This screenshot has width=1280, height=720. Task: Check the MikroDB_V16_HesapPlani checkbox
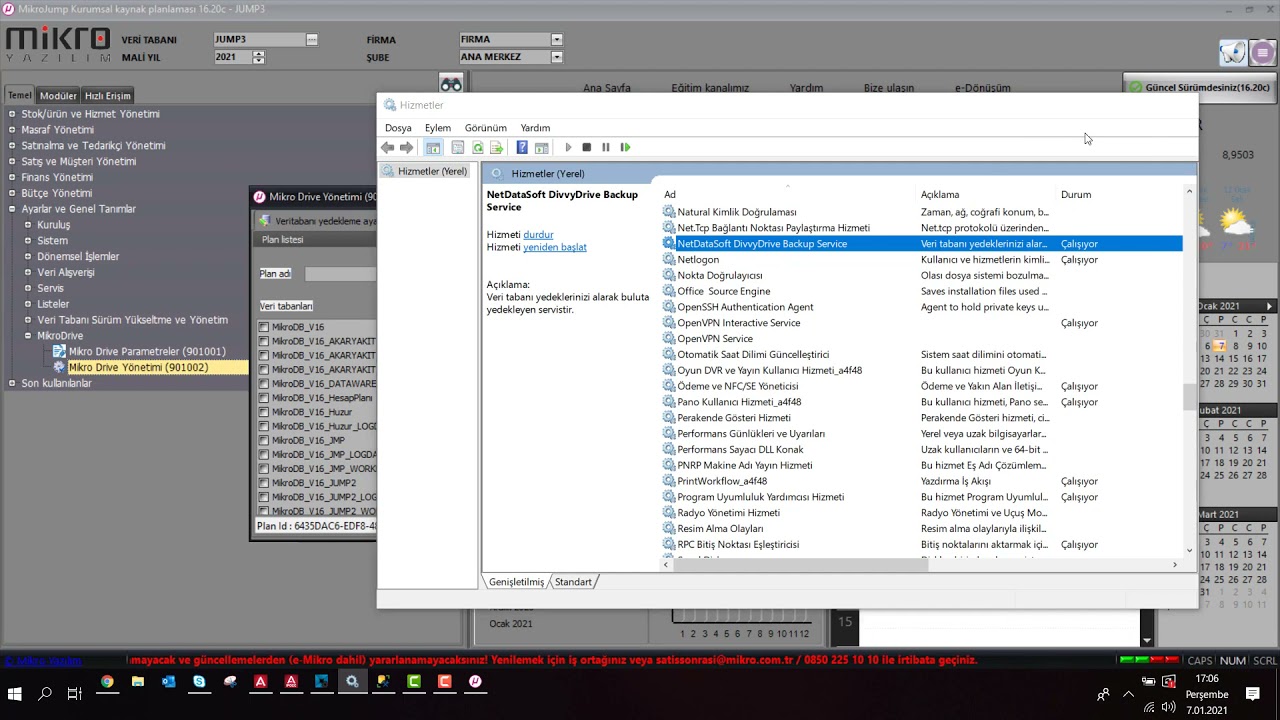(x=264, y=397)
